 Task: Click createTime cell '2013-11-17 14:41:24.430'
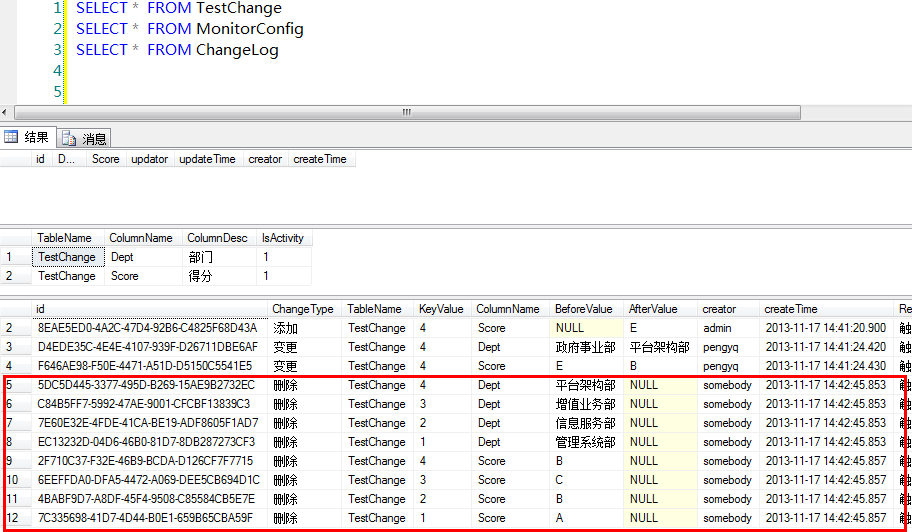pyautogui.click(x=826, y=366)
